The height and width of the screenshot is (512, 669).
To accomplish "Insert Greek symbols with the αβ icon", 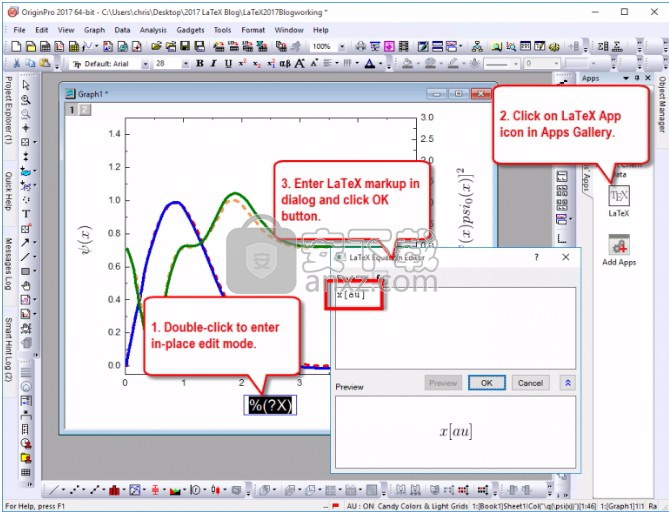I will point(285,64).
